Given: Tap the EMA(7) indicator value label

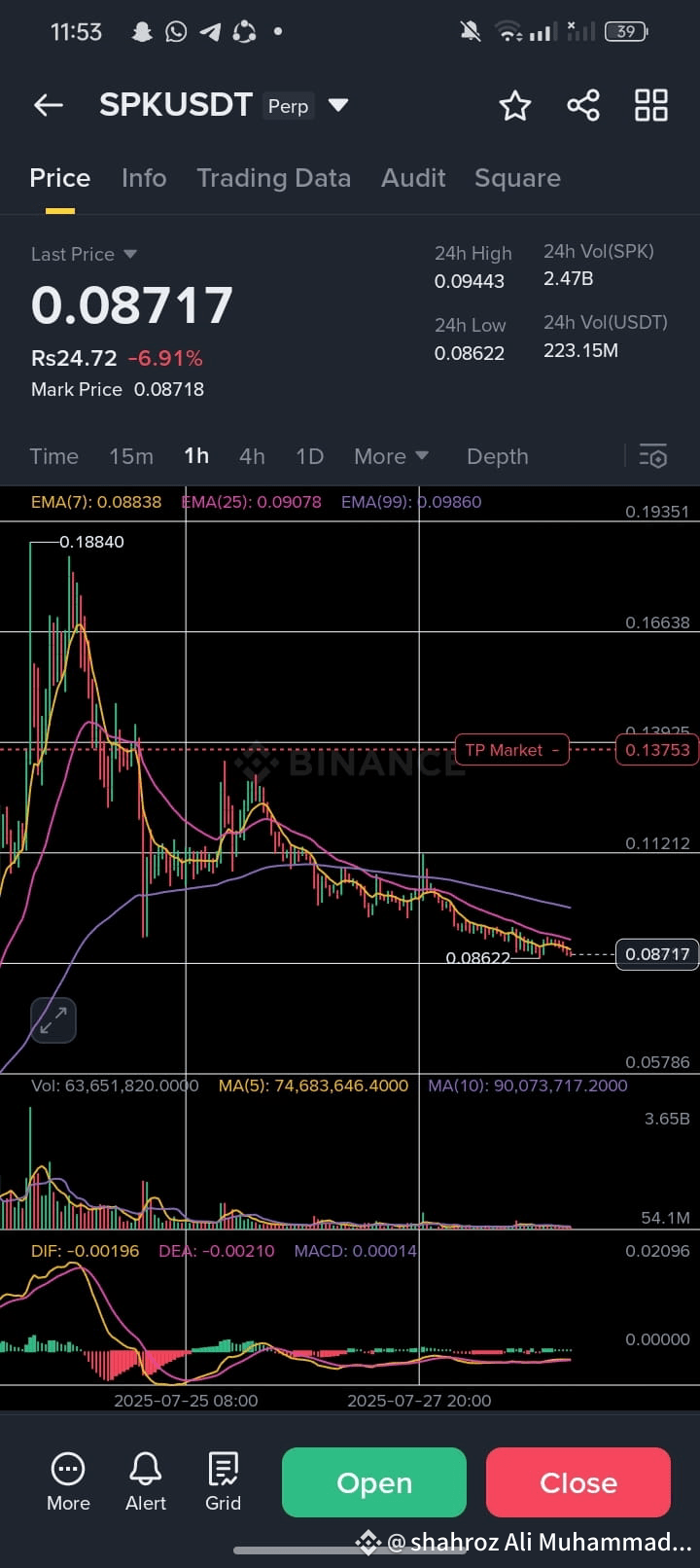Looking at the screenshot, I should (96, 502).
